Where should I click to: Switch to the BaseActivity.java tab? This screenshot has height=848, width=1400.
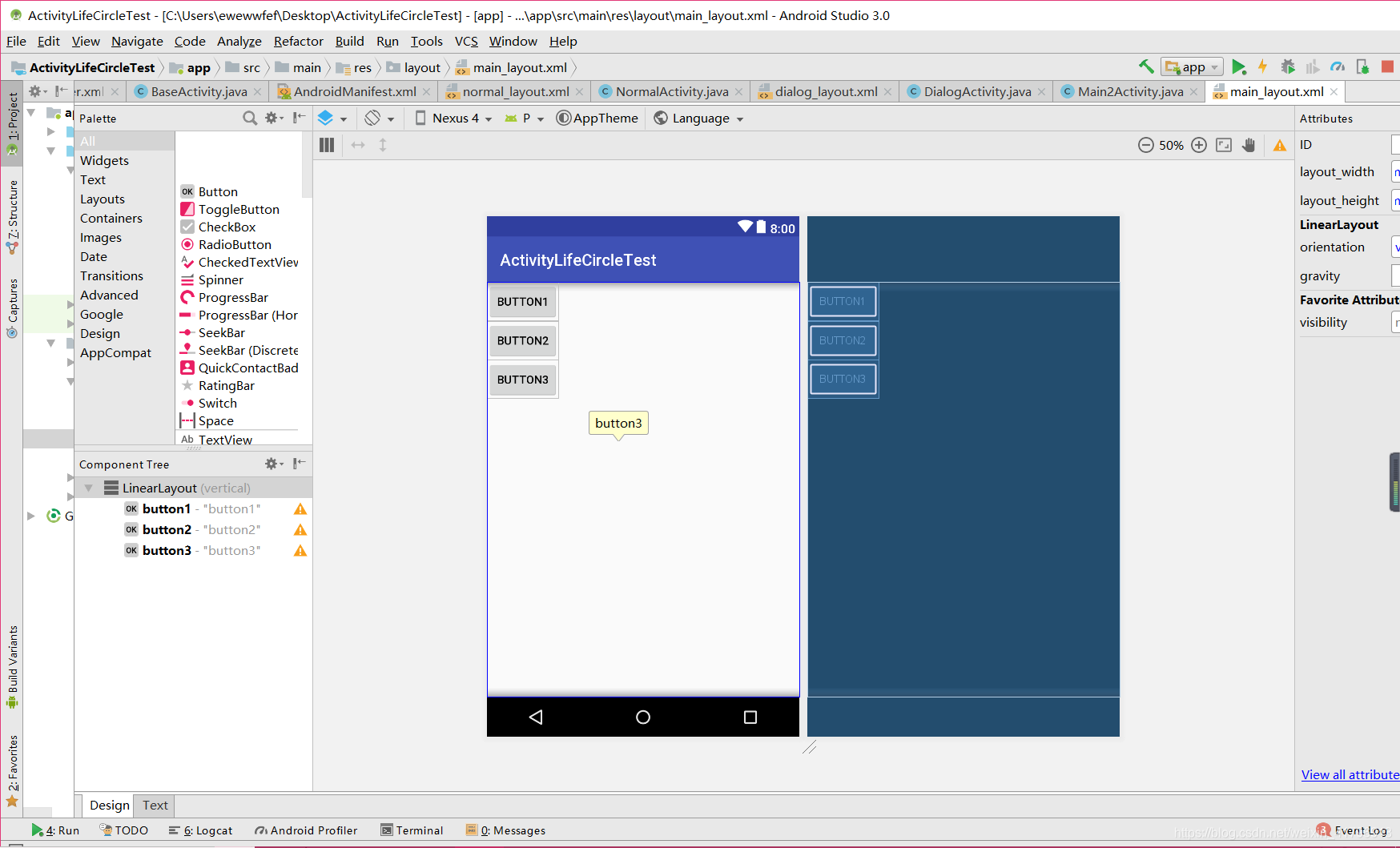click(x=199, y=92)
